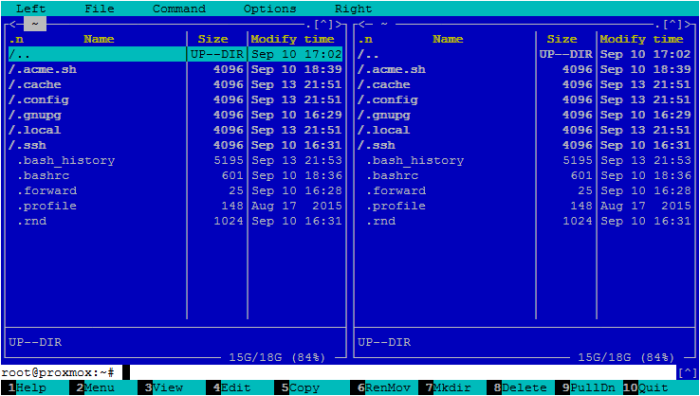The height and width of the screenshot is (396, 700).
Task: Click the right panel history back arrow
Action: 361,24
